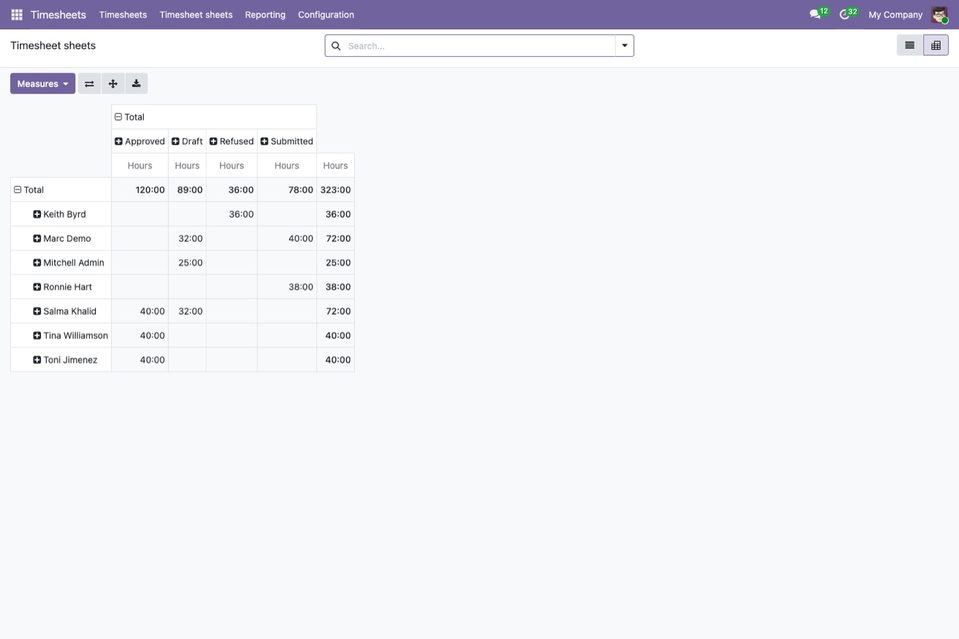This screenshot has height=639, width=959.
Task: Open the Timesheets menu
Action: 123,15
